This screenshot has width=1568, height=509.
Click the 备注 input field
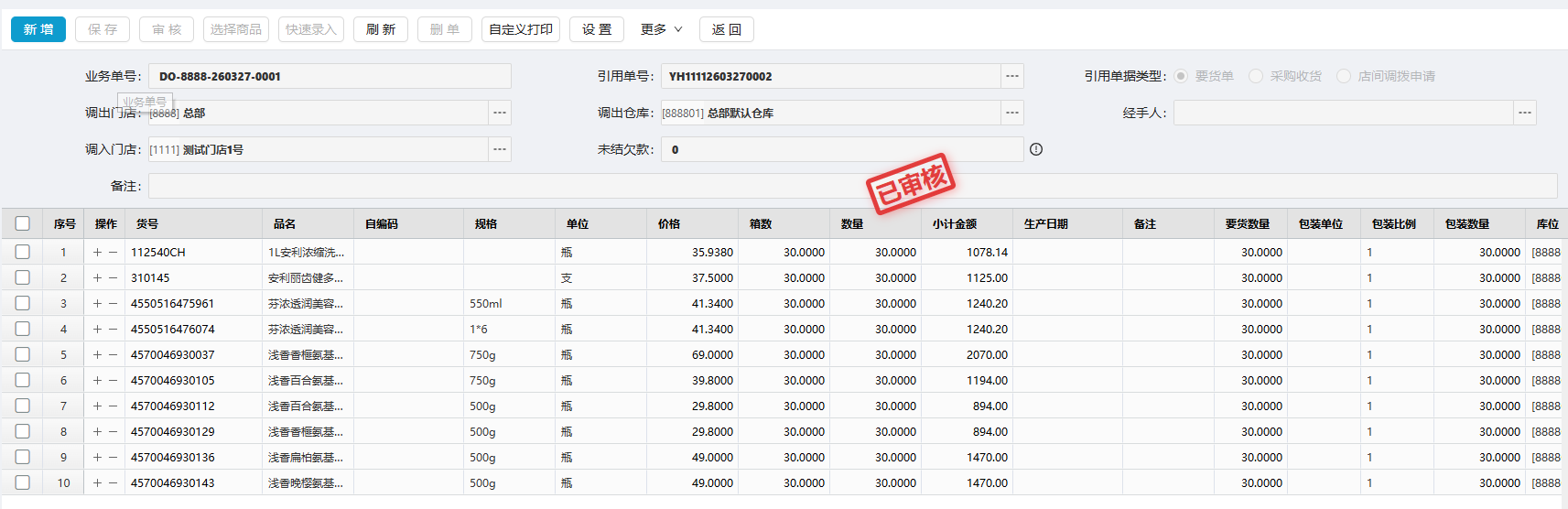pyautogui.click(x=851, y=186)
